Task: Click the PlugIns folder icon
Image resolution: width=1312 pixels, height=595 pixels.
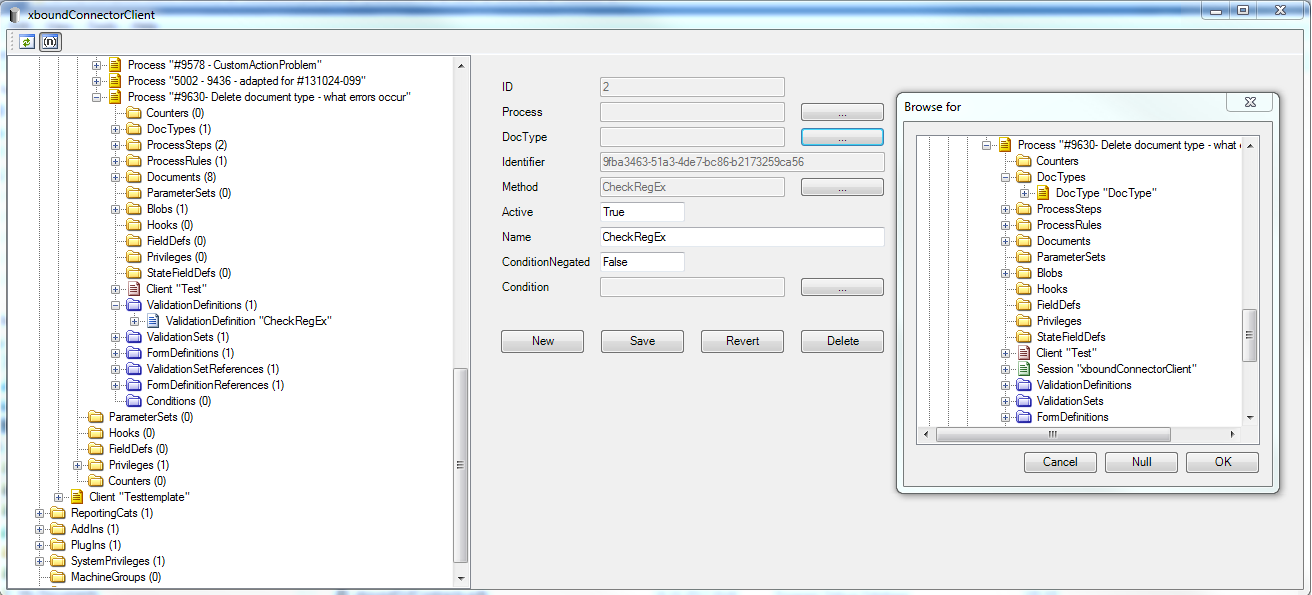Action: (58, 545)
